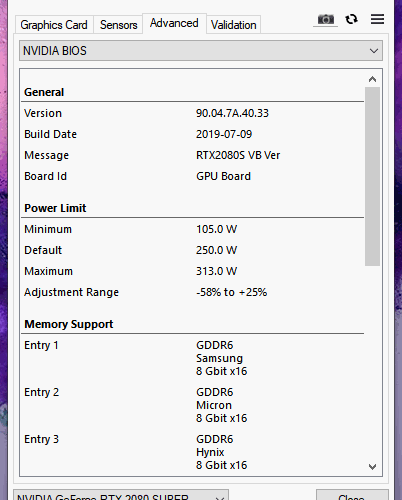Select the Version value 90.04.7A.40.33
402x500 pixels.
(x=232, y=113)
